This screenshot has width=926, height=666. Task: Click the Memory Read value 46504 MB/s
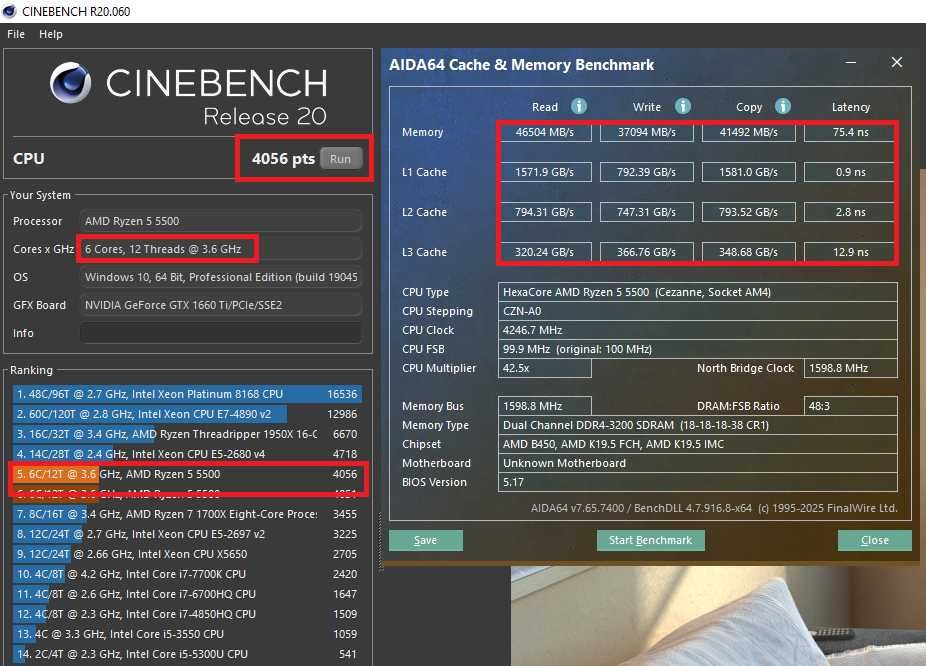[x=545, y=132]
